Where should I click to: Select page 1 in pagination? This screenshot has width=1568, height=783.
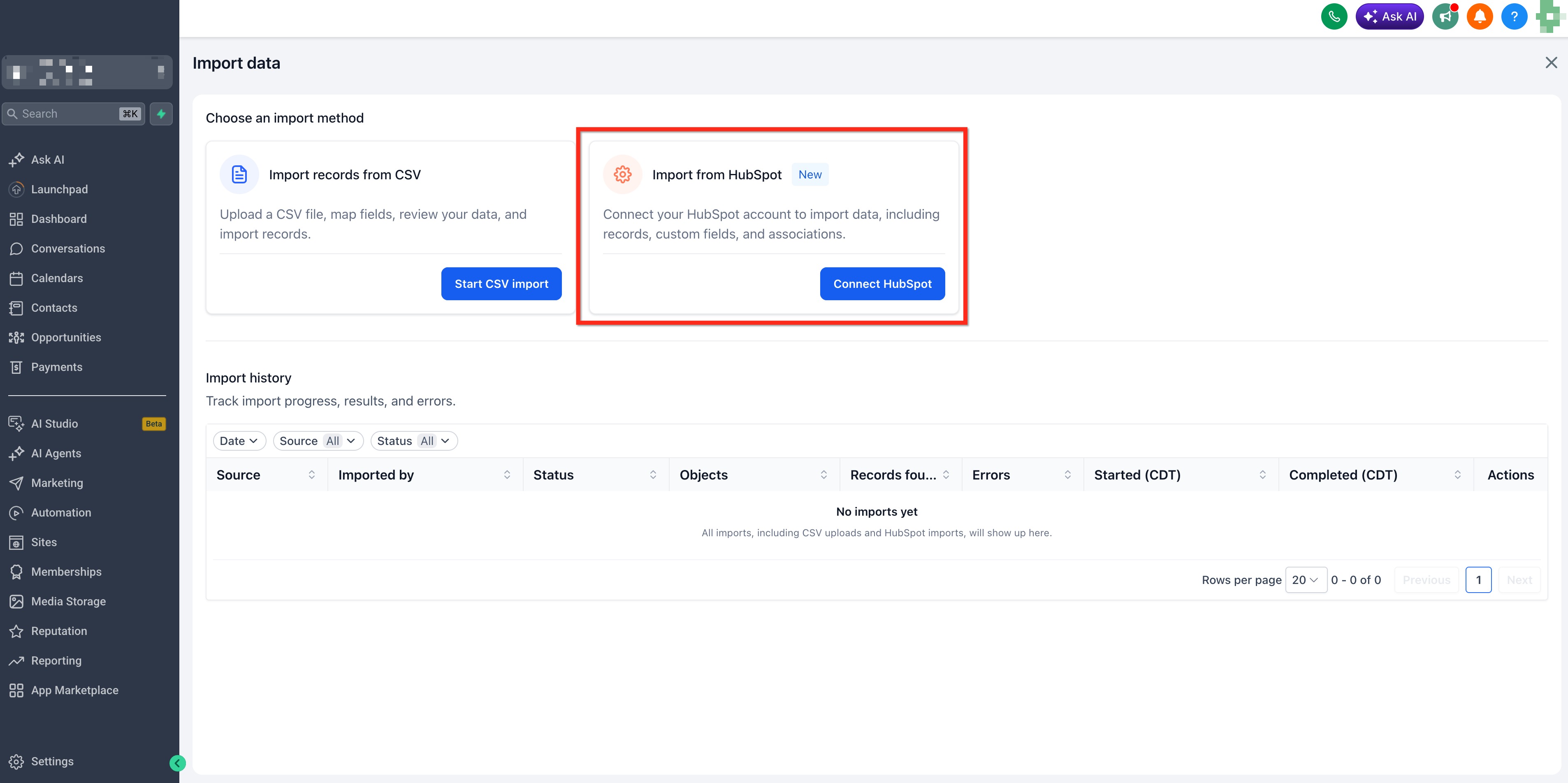coord(1478,580)
